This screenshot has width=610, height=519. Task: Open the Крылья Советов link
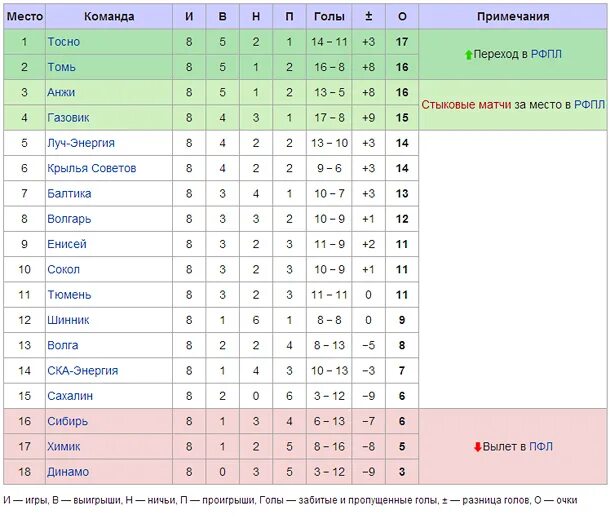(91, 168)
